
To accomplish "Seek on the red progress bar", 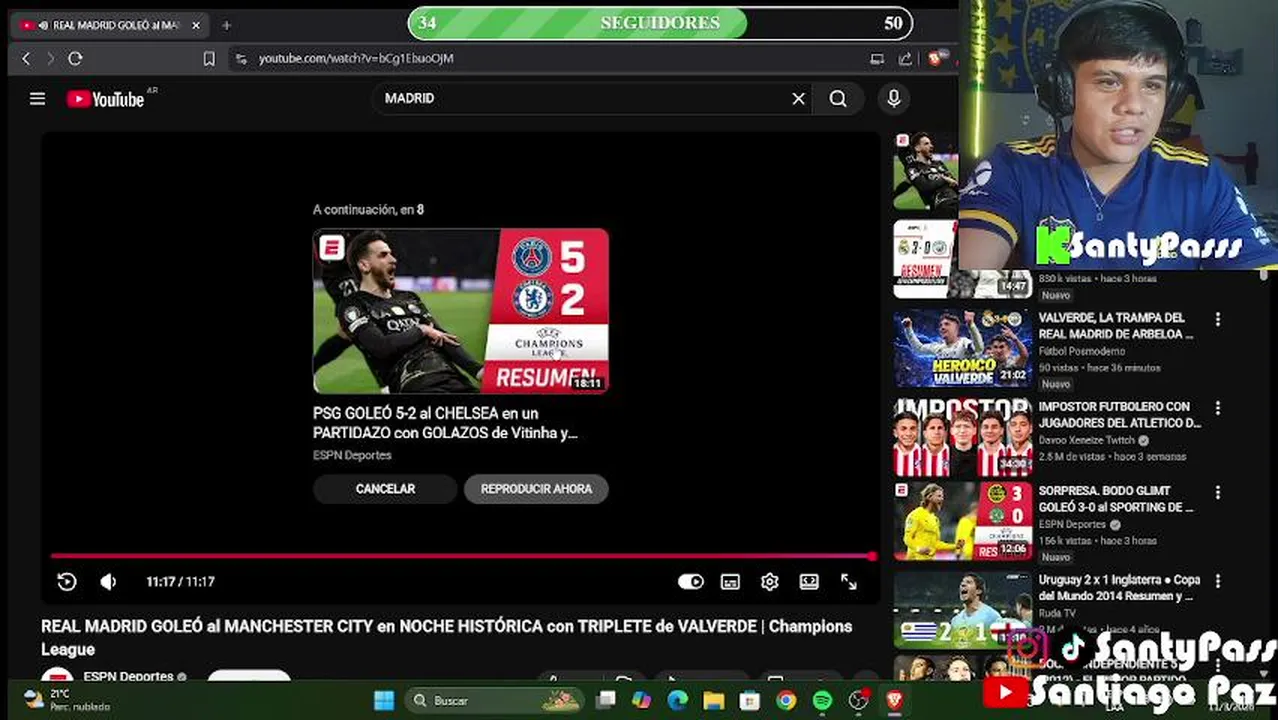I will click(463, 556).
